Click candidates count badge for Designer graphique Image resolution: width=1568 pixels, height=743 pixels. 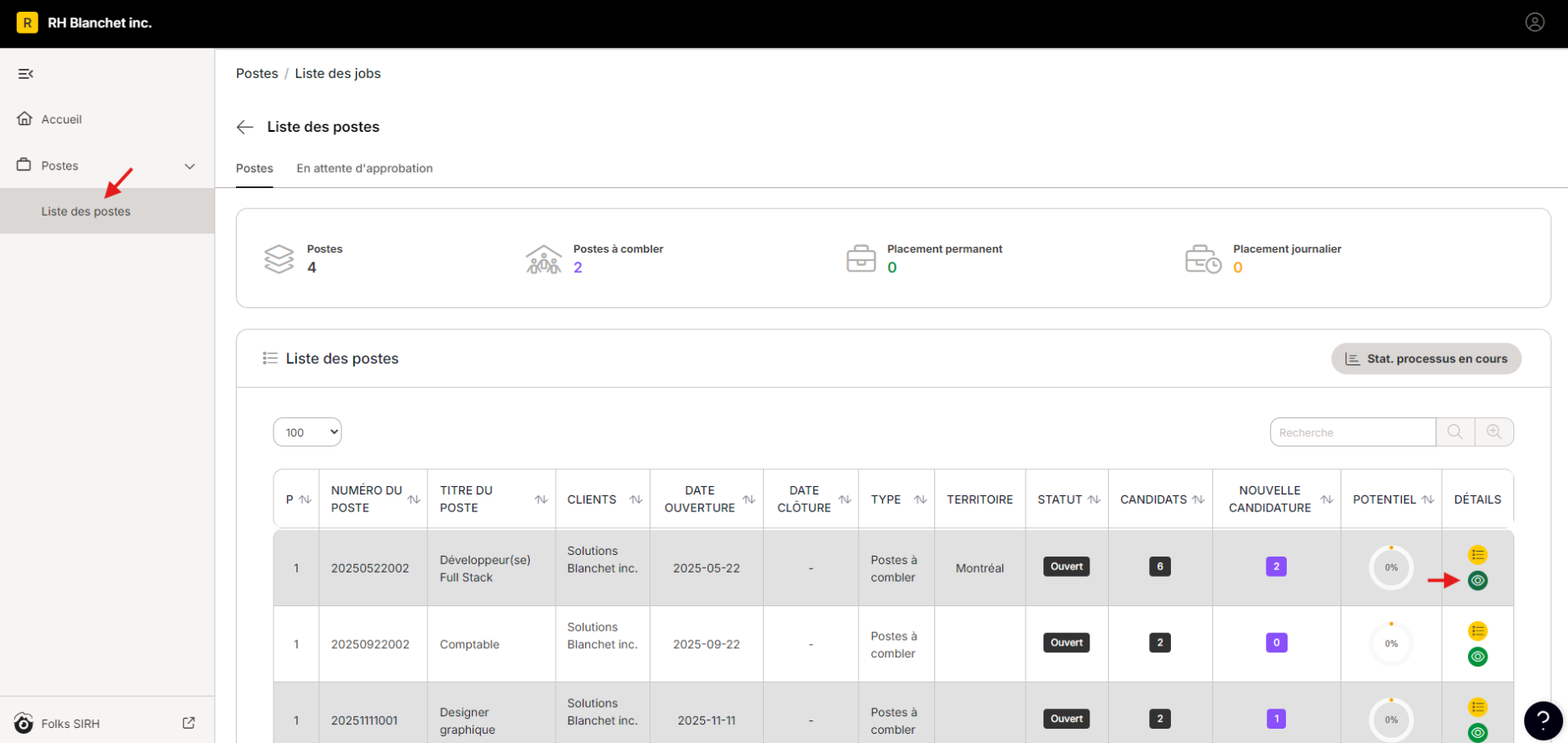click(x=1160, y=719)
